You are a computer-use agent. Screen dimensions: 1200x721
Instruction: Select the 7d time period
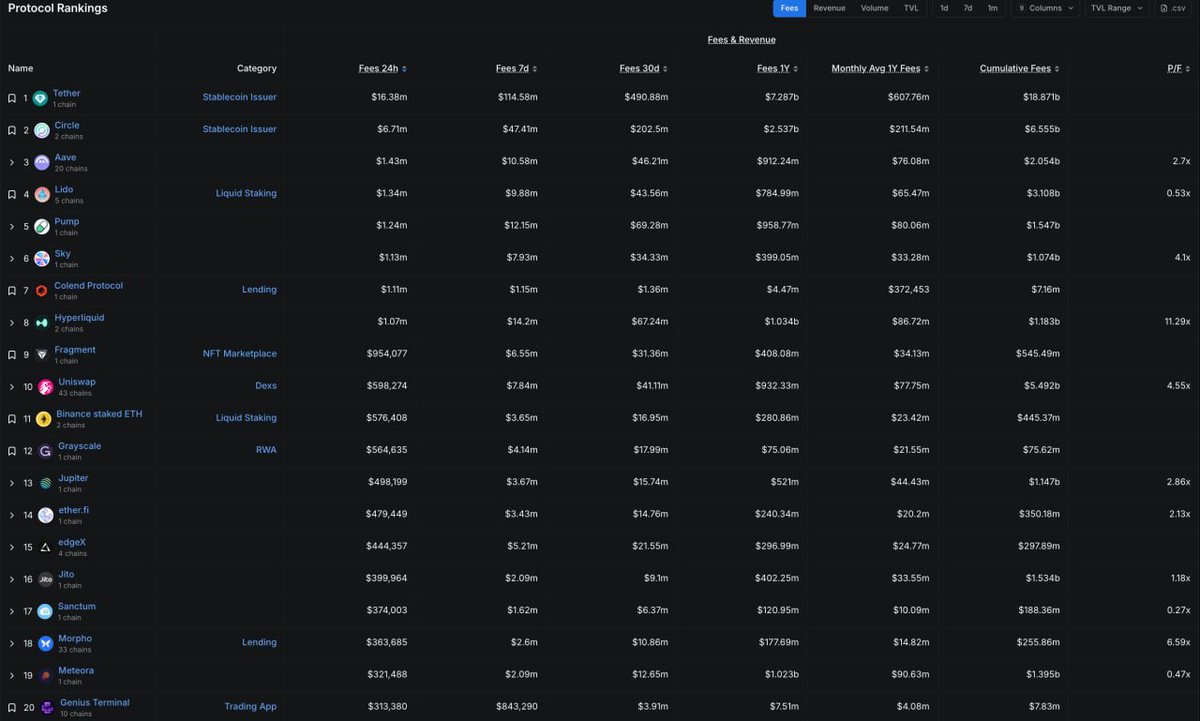pos(968,8)
